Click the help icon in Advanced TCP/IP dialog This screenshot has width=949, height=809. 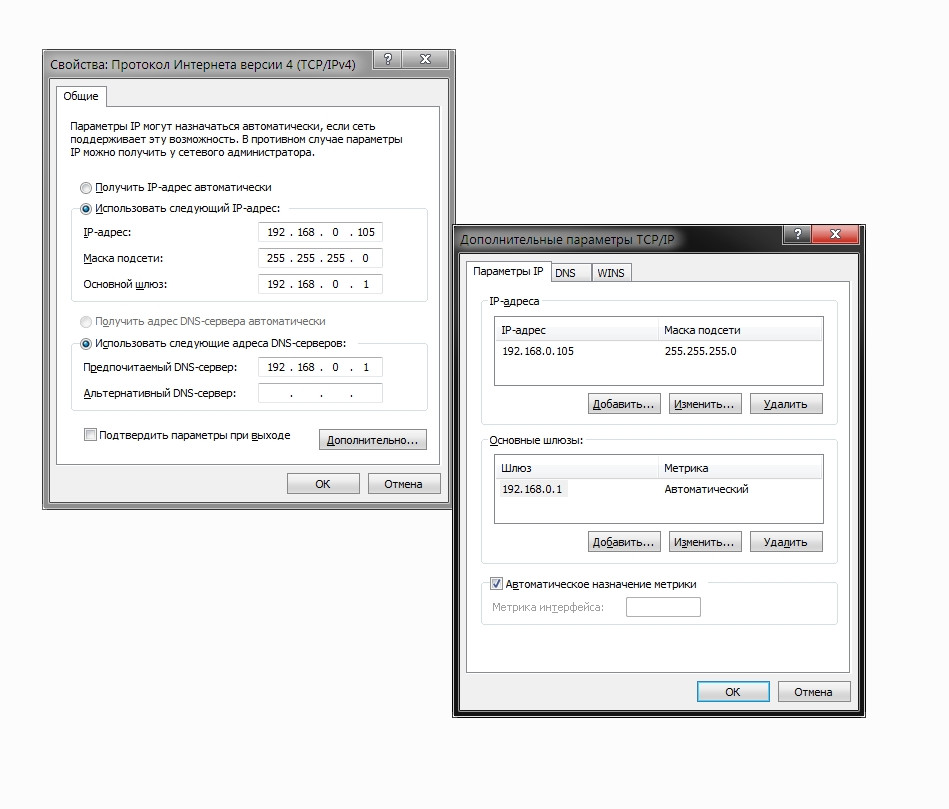(x=798, y=234)
